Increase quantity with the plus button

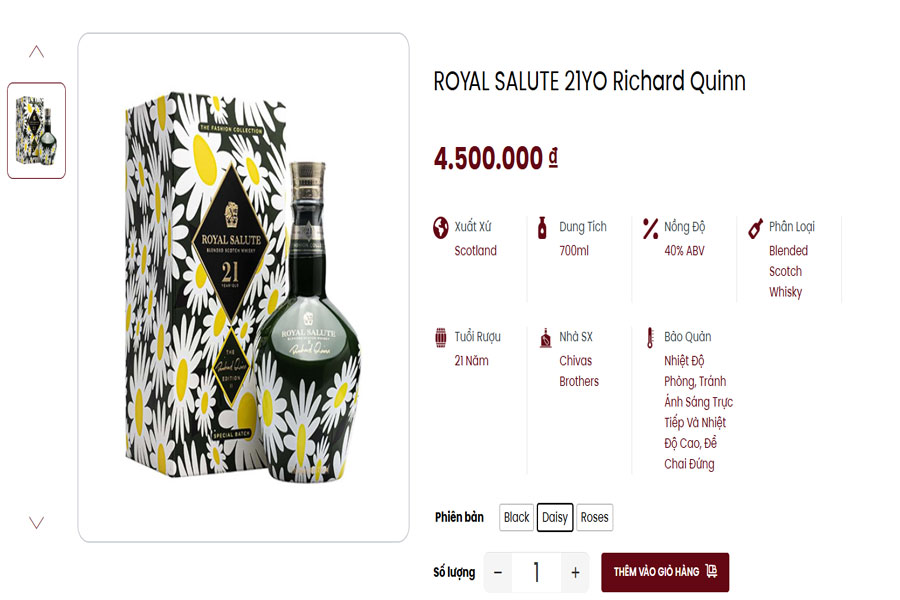pos(575,572)
